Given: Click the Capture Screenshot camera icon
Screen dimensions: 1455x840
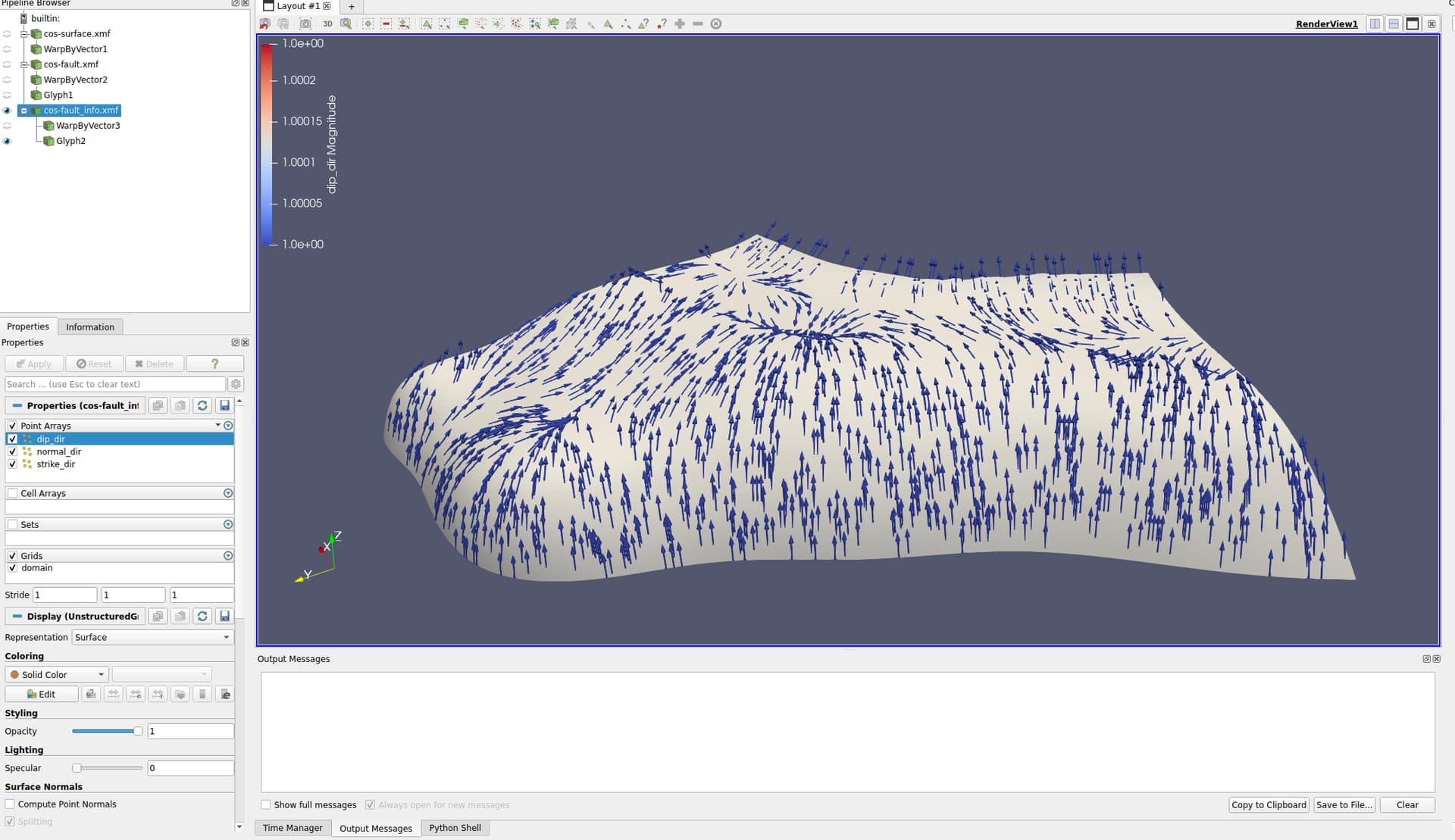Looking at the screenshot, I should tap(305, 24).
